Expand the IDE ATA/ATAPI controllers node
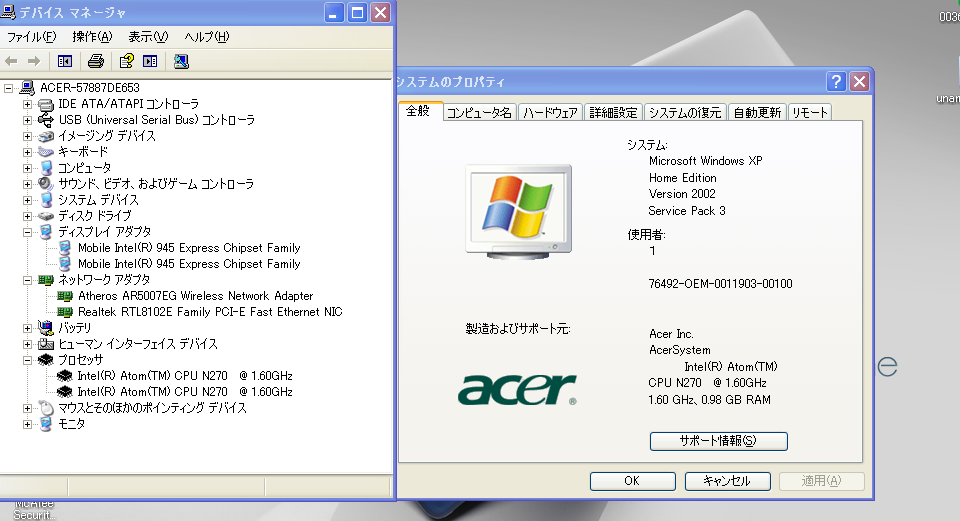This screenshot has width=960, height=521. click(27, 104)
